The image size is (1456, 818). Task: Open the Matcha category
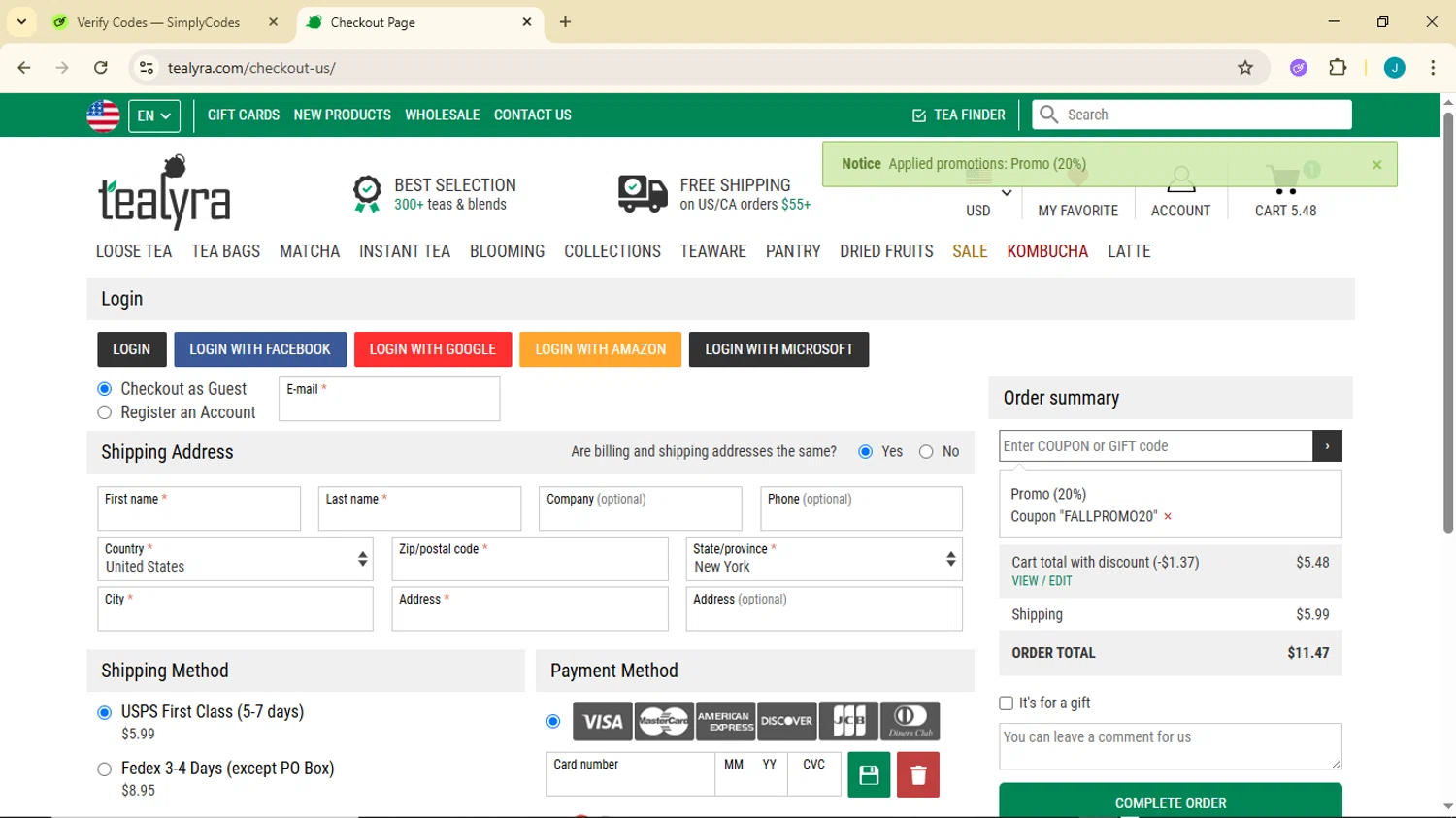tap(310, 251)
